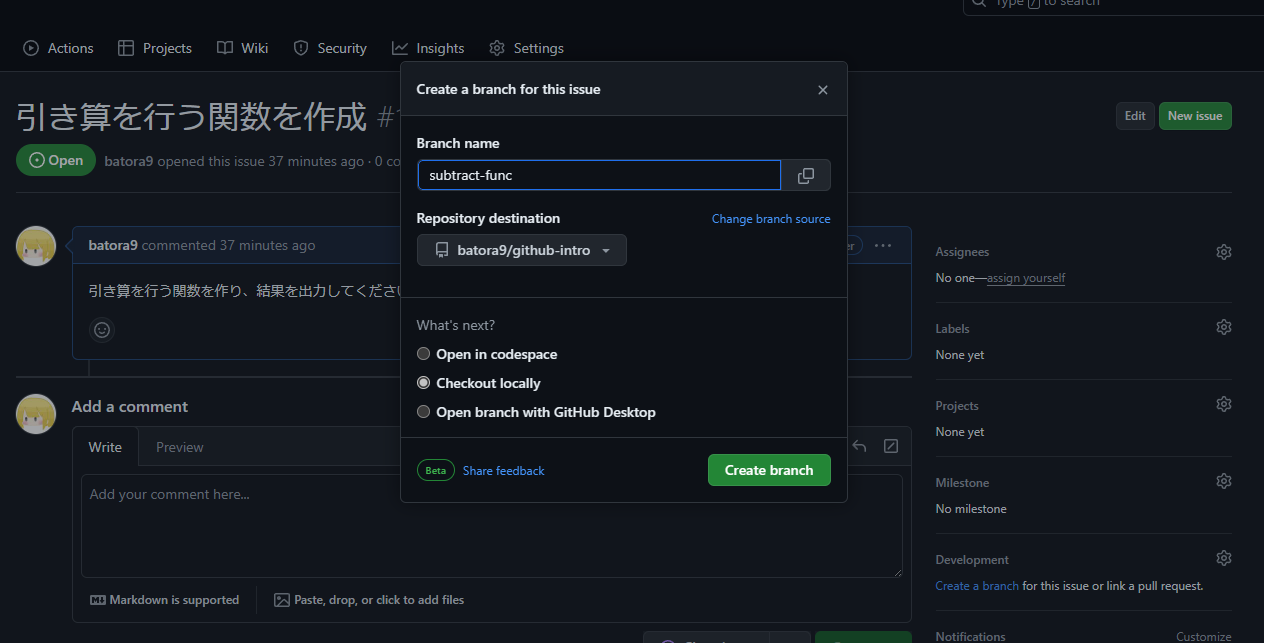
Task: Open the Development gear settings
Action: [x=1223, y=558]
